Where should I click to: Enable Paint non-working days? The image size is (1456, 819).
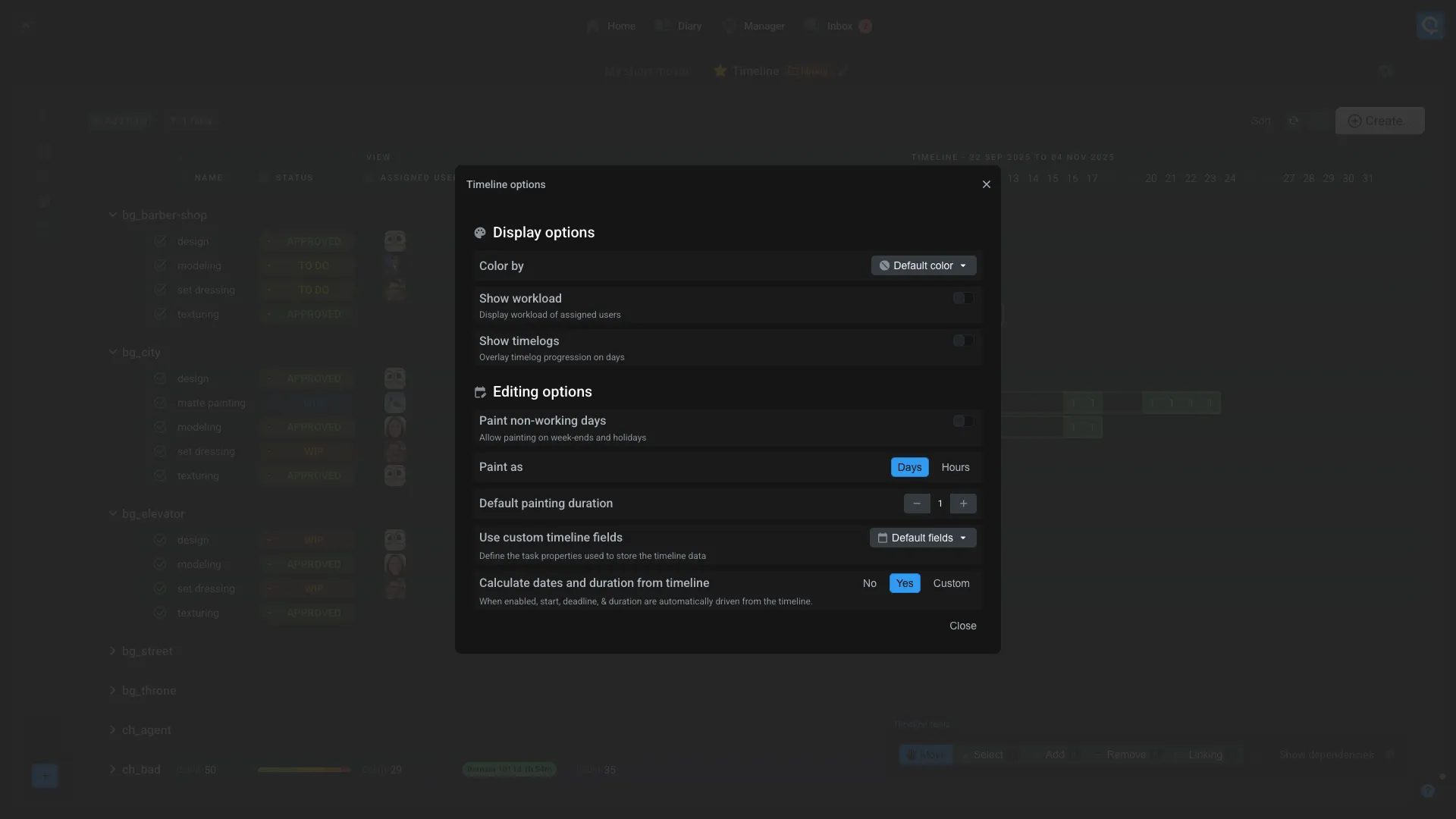pos(962,421)
